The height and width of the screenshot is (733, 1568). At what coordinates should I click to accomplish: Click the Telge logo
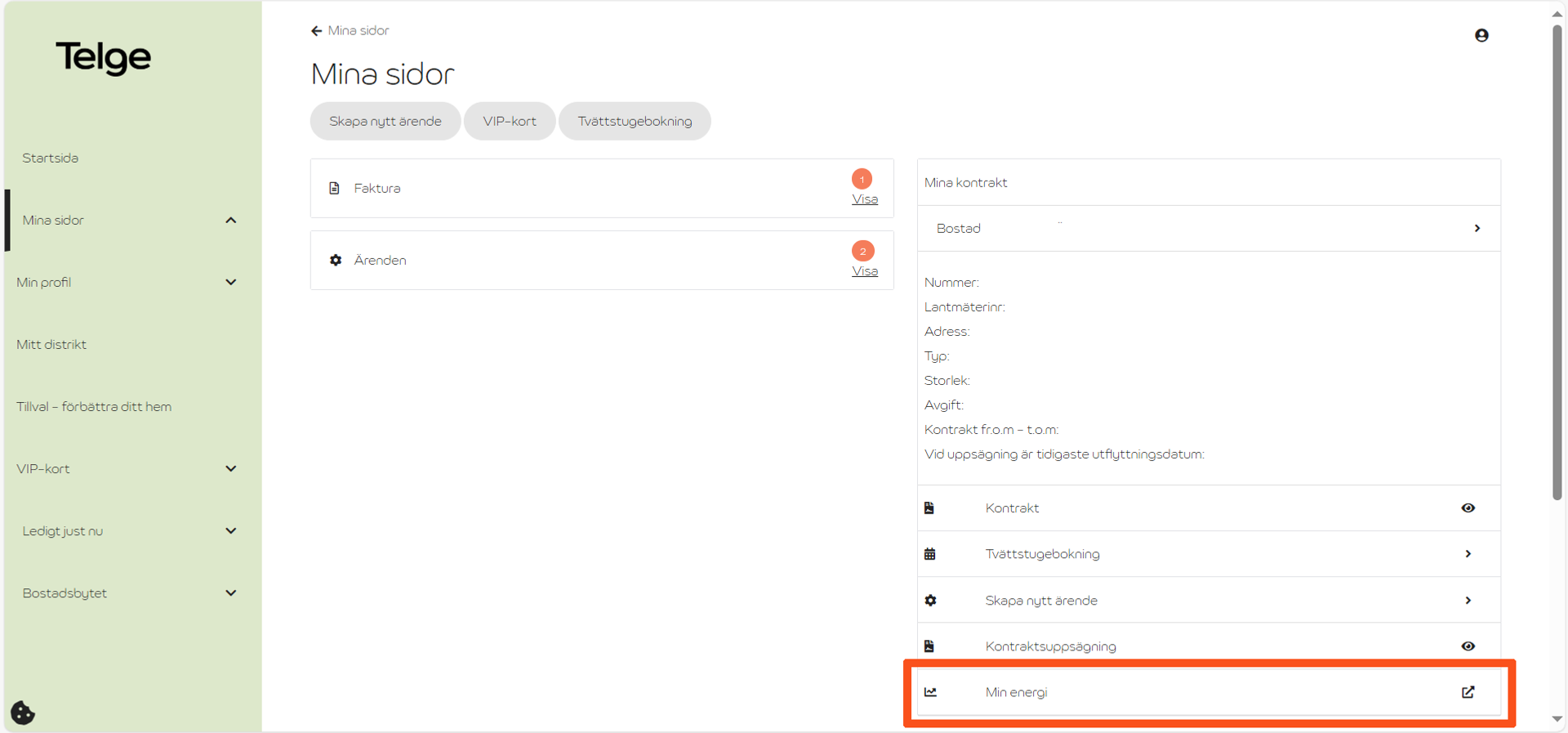click(x=104, y=57)
